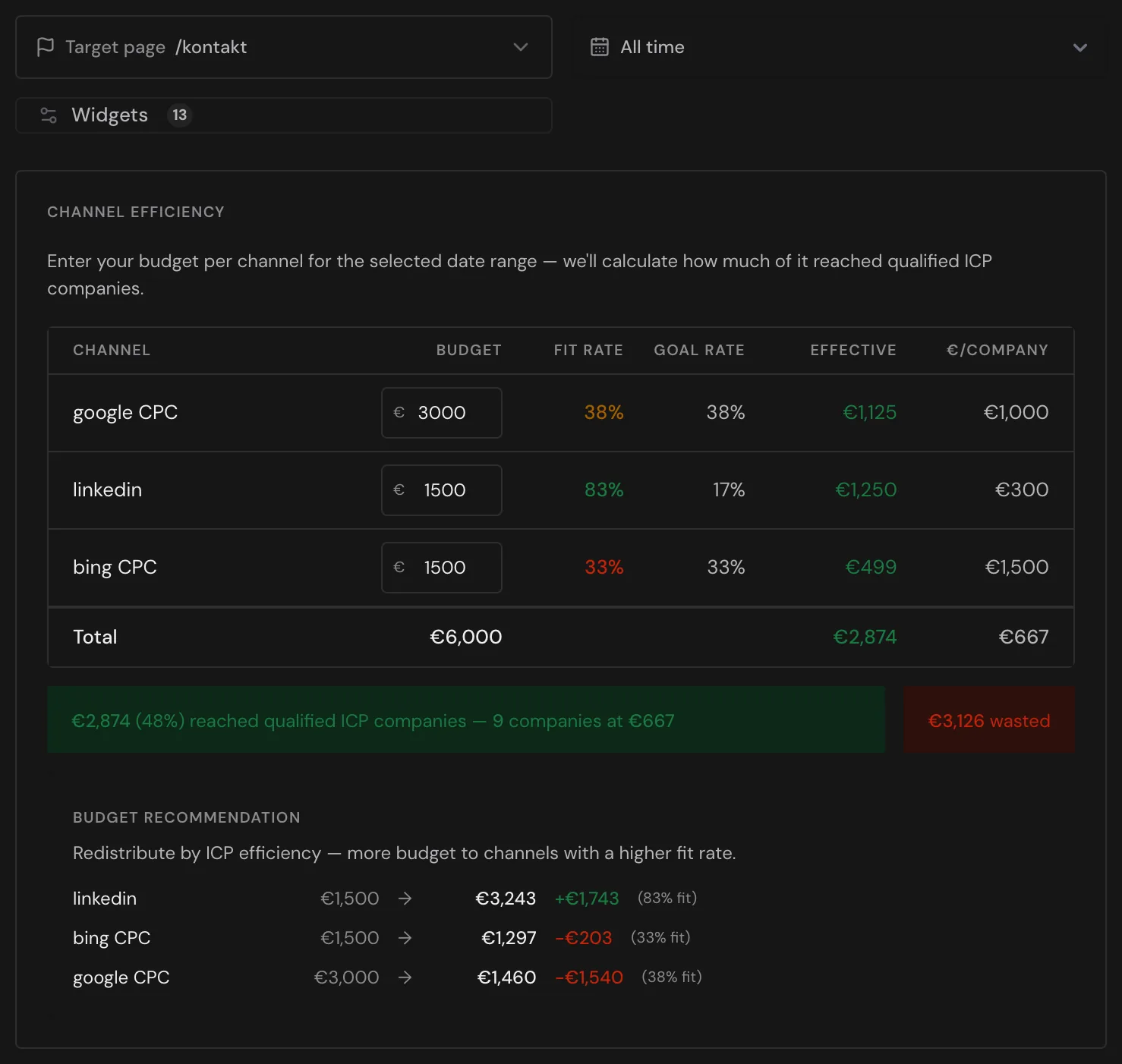
Task: Click the Widgets count badge 13
Action: (179, 115)
